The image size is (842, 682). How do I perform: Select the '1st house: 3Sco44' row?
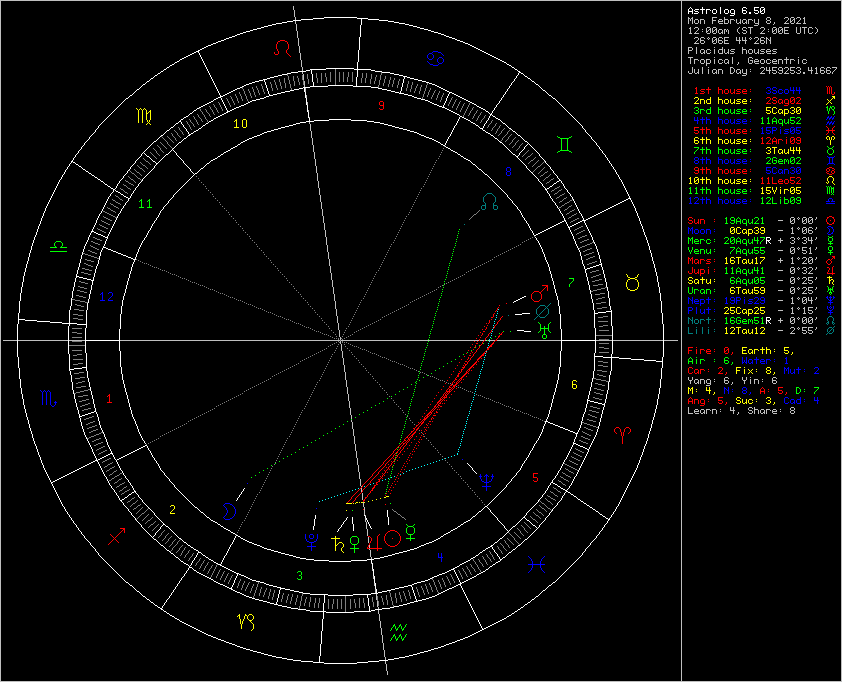coord(761,91)
